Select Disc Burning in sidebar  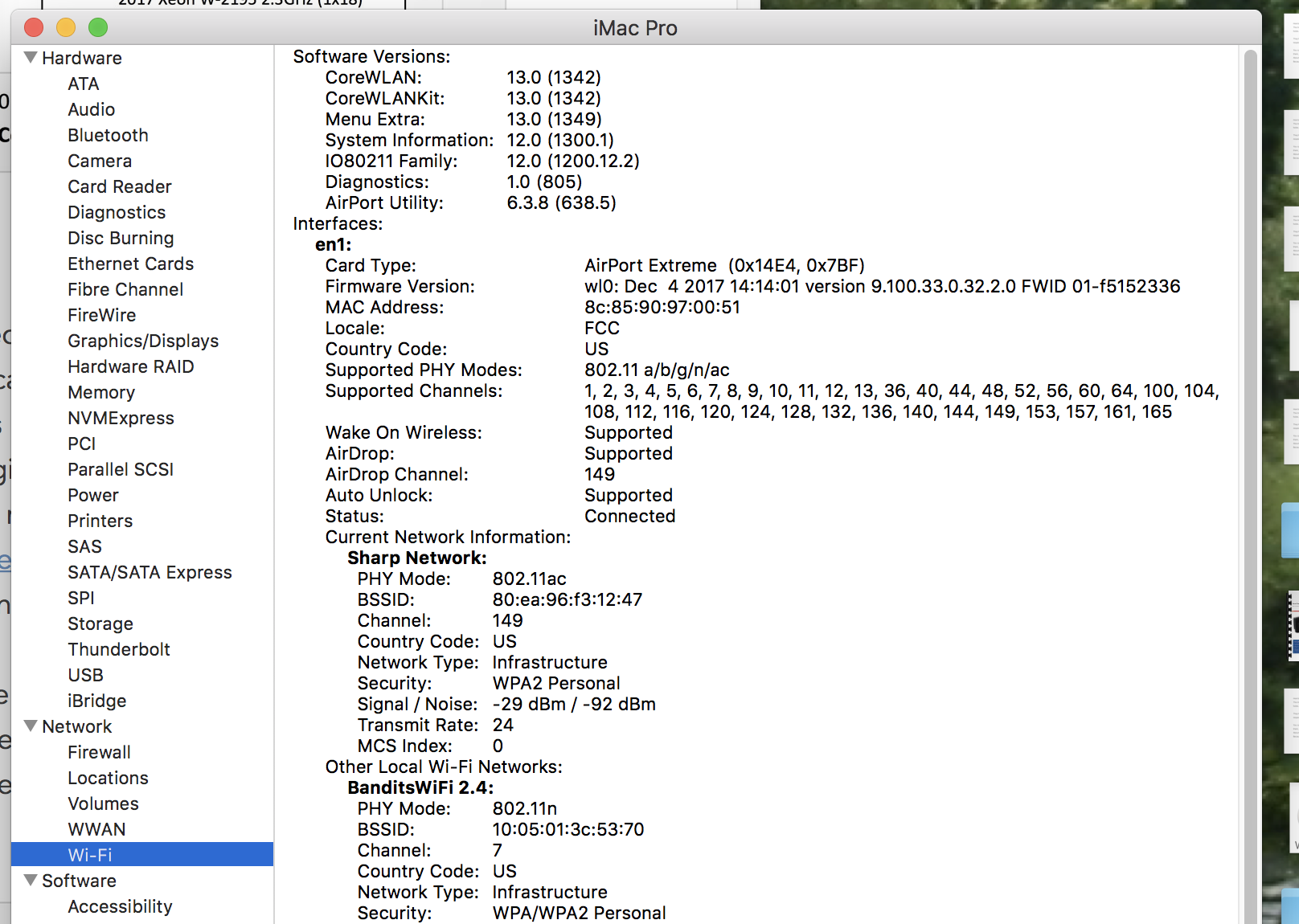(x=121, y=238)
